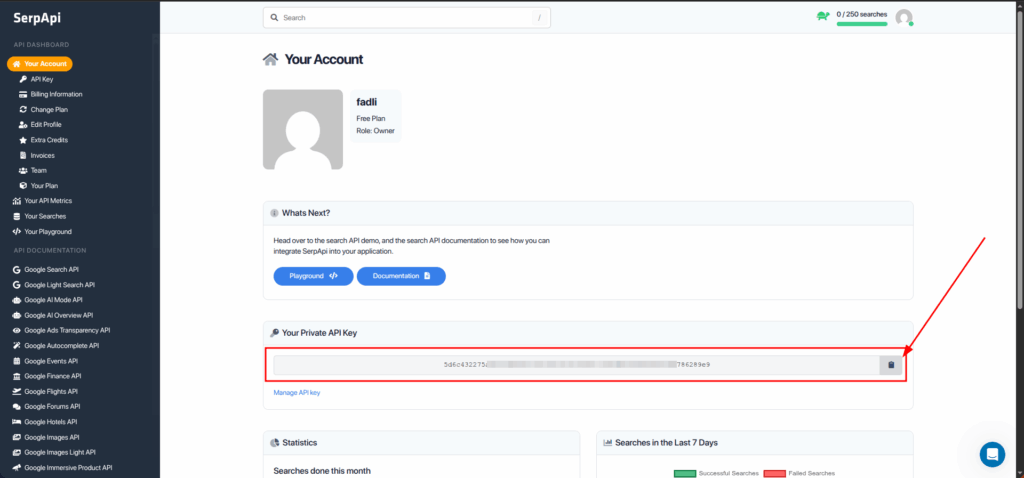The height and width of the screenshot is (478, 1024).
Task: Click the Billing Information card icon
Action: click(23, 94)
